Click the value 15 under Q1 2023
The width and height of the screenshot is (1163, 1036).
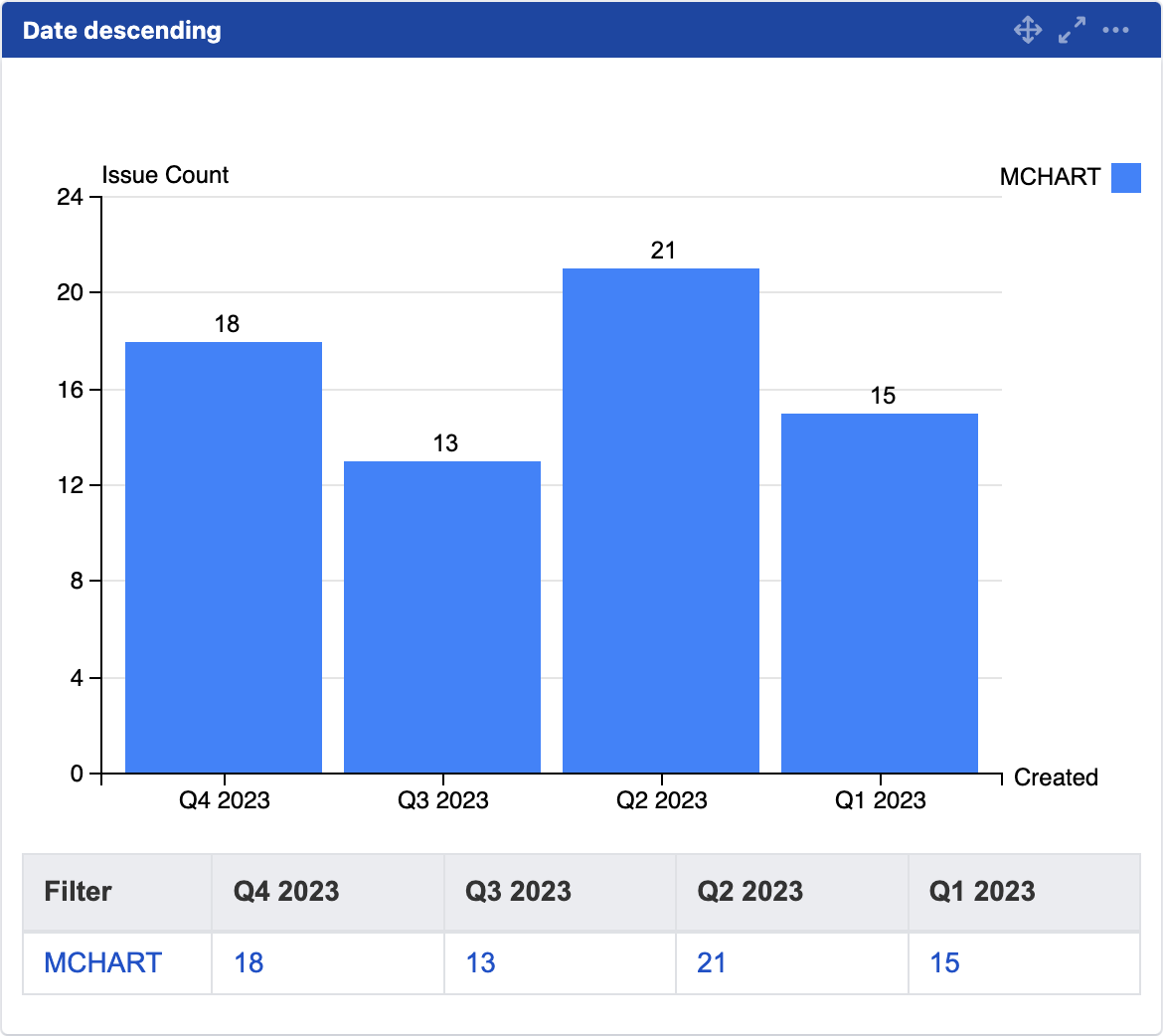[944, 962]
